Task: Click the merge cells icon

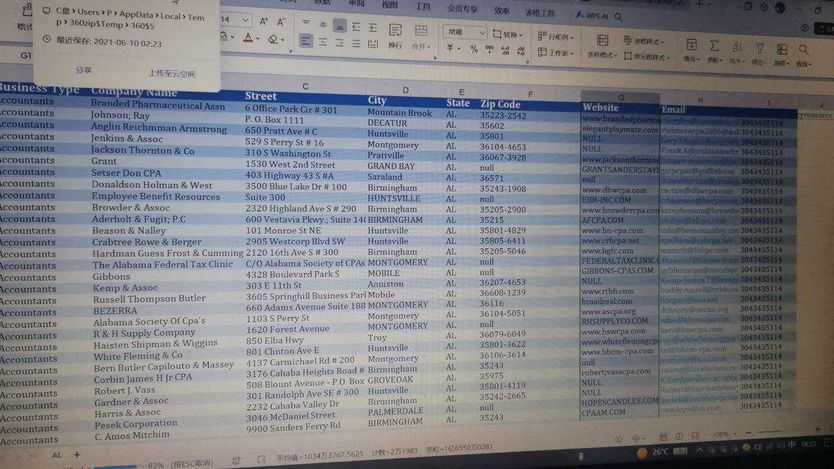Action: pyautogui.click(x=421, y=30)
